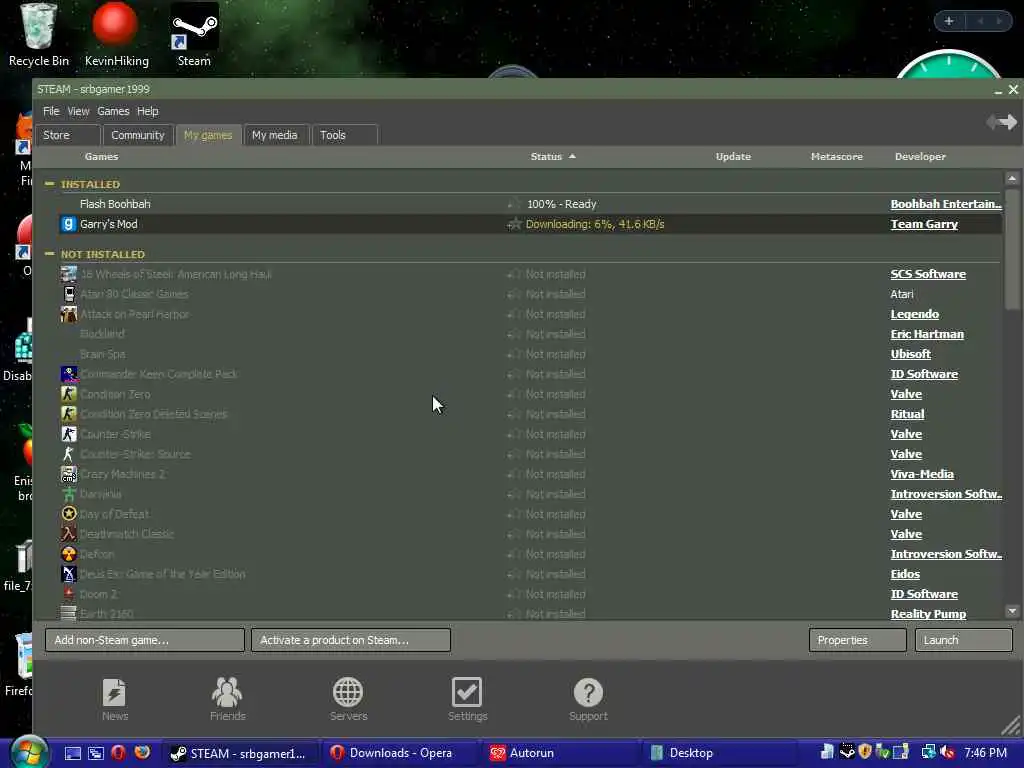Viewport: 1024px width, 768px height.
Task: Open the Recycle Bin desktop icon
Action: click(x=39, y=35)
